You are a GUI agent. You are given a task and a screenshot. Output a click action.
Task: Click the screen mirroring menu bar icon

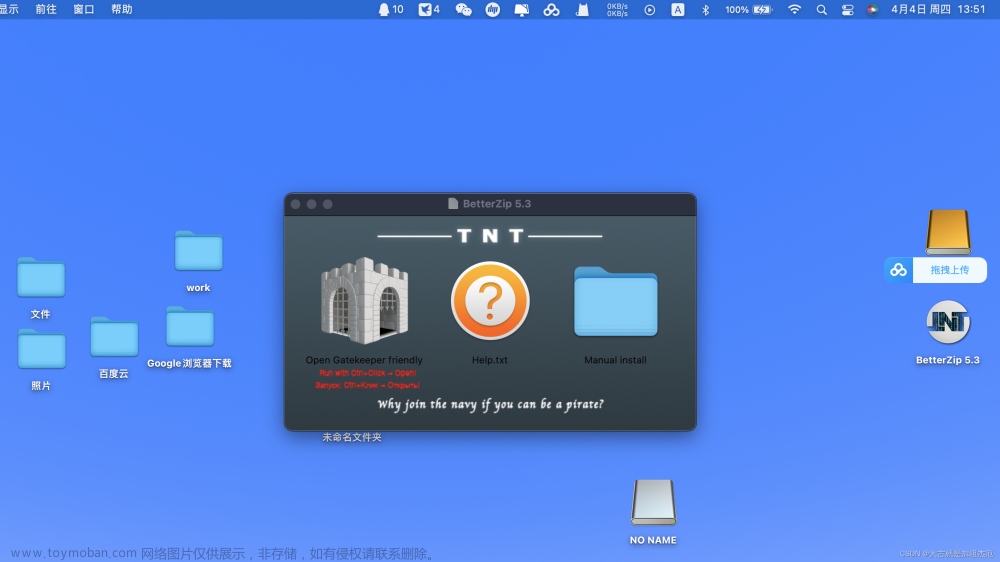tap(522, 10)
